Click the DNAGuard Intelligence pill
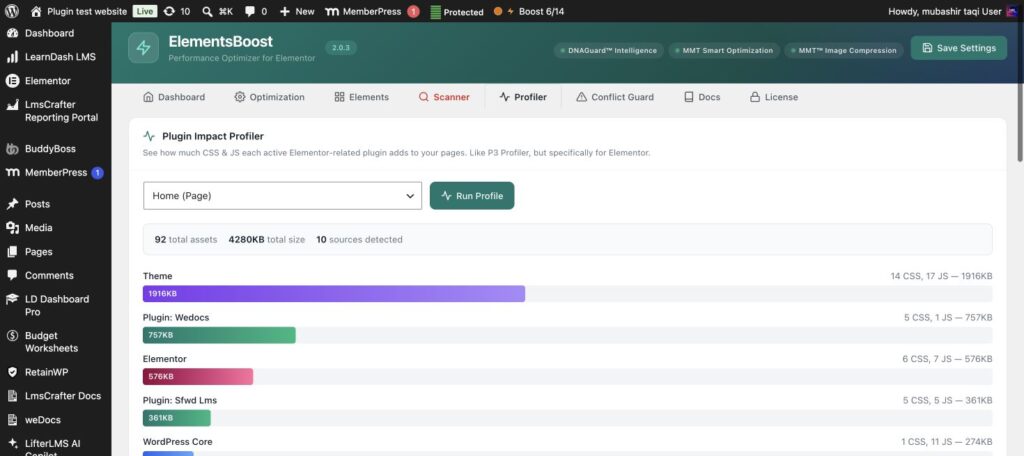The width and height of the screenshot is (1024, 456). (609, 50)
